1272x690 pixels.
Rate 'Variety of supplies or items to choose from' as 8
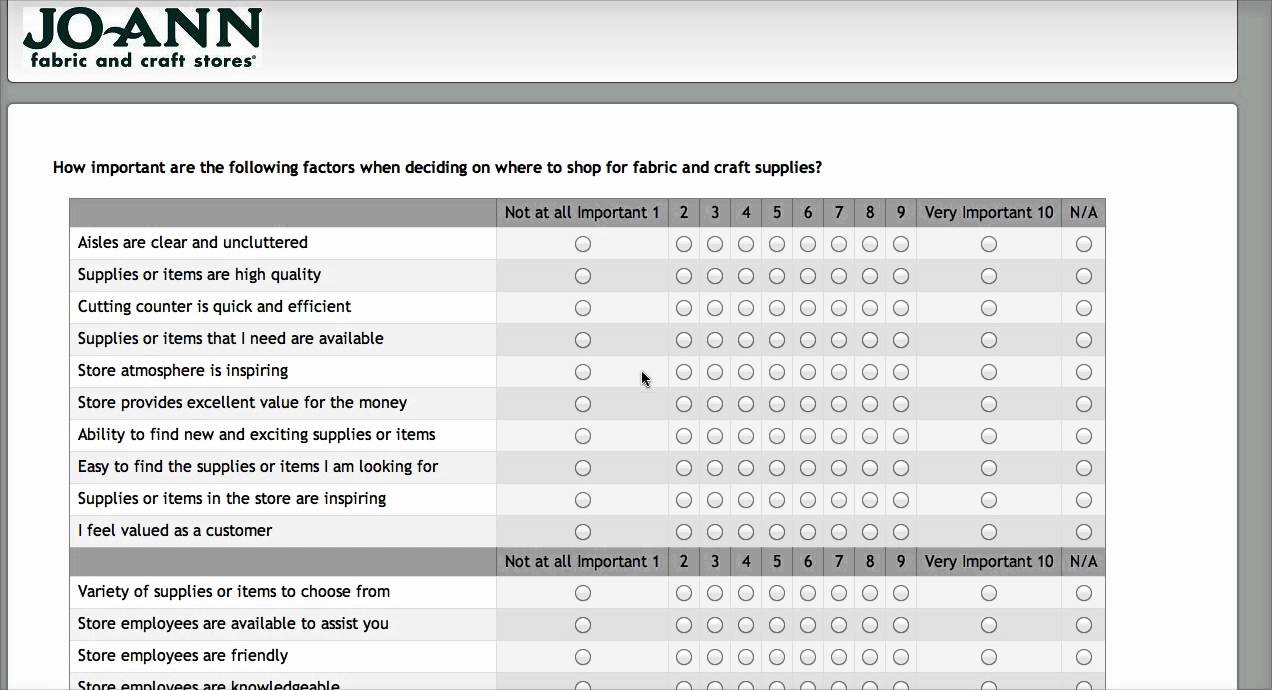[870, 593]
